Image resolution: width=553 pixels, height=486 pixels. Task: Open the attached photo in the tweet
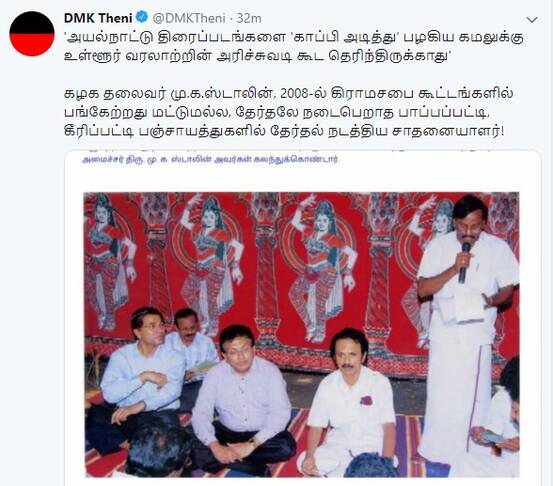[x=302, y=335]
